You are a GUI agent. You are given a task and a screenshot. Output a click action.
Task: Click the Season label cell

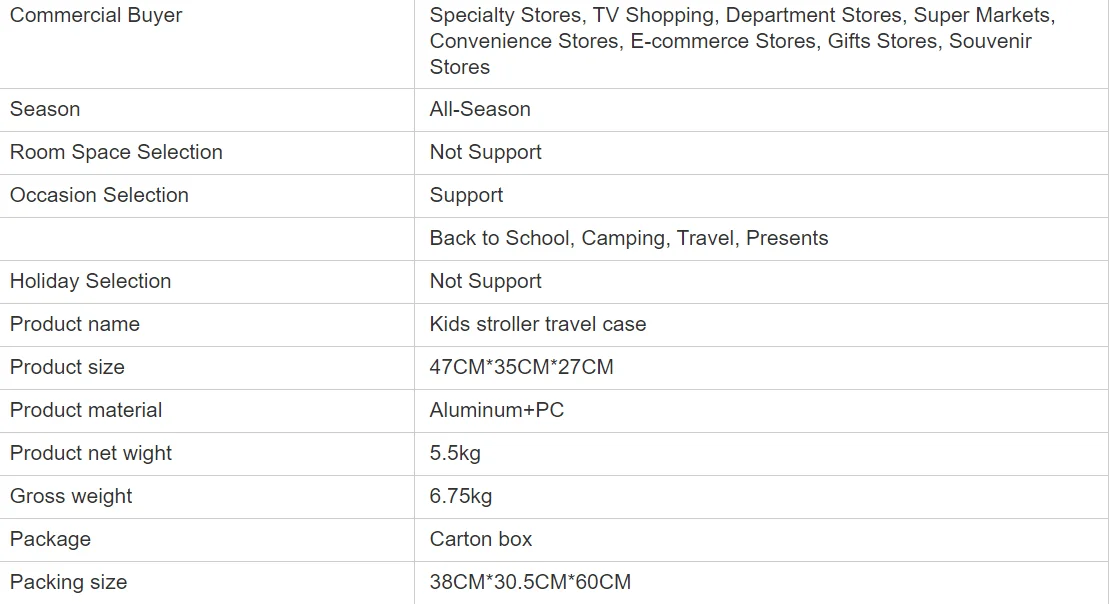tap(45, 109)
